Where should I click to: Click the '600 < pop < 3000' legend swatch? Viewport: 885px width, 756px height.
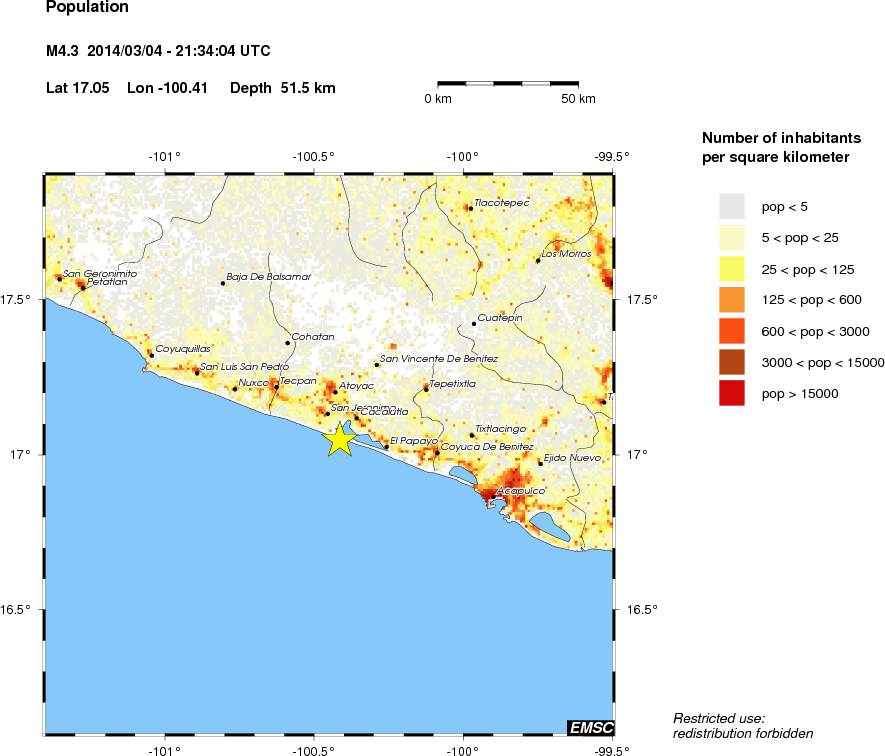click(x=733, y=331)
